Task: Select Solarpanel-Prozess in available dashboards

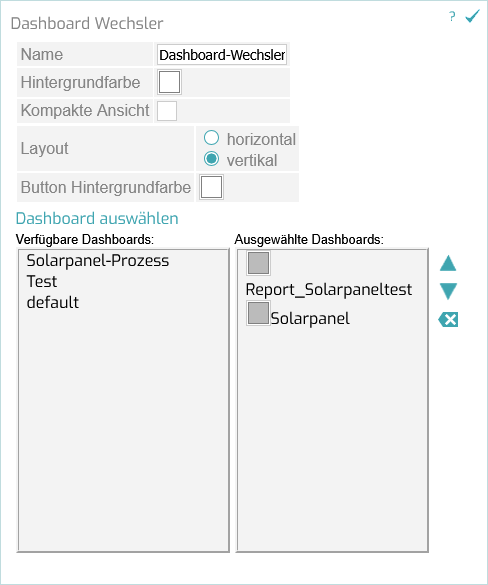Action: (98, 260)
